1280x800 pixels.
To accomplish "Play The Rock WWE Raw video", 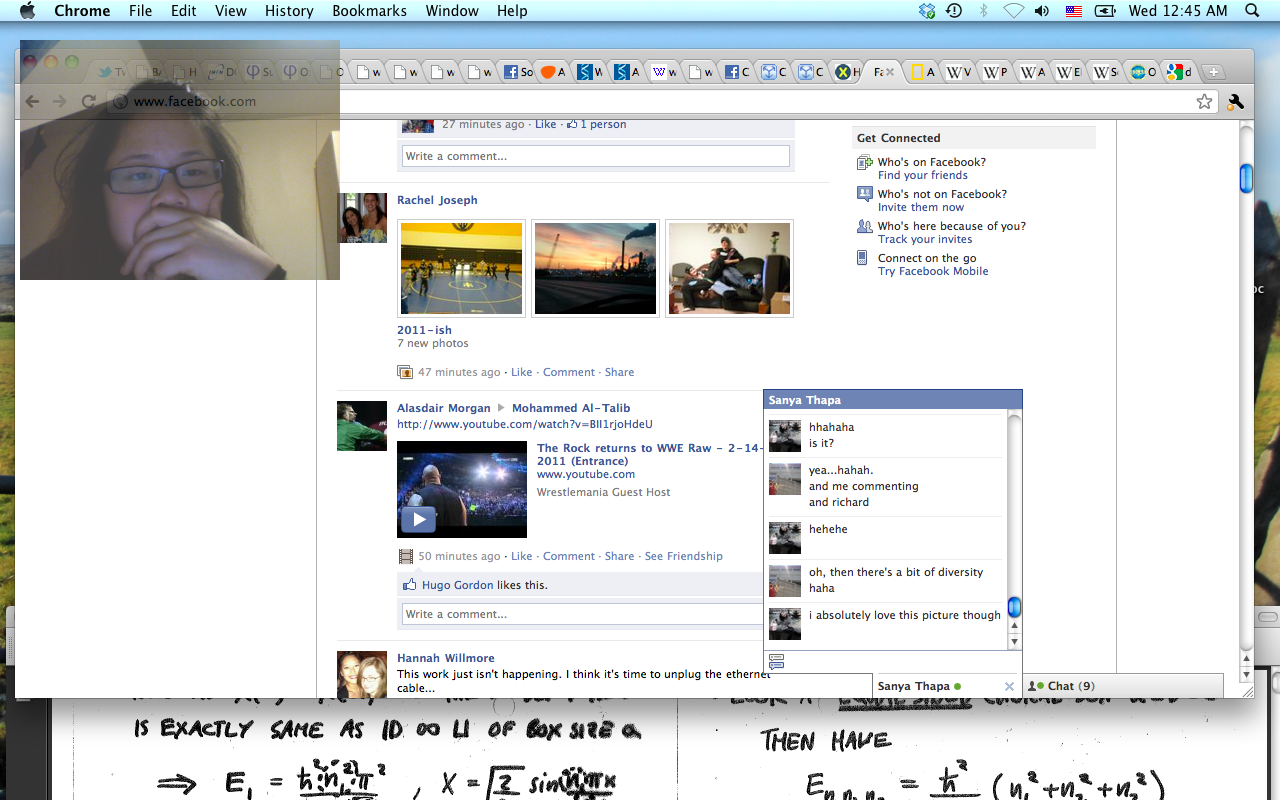I will click(x=418, y=519).
